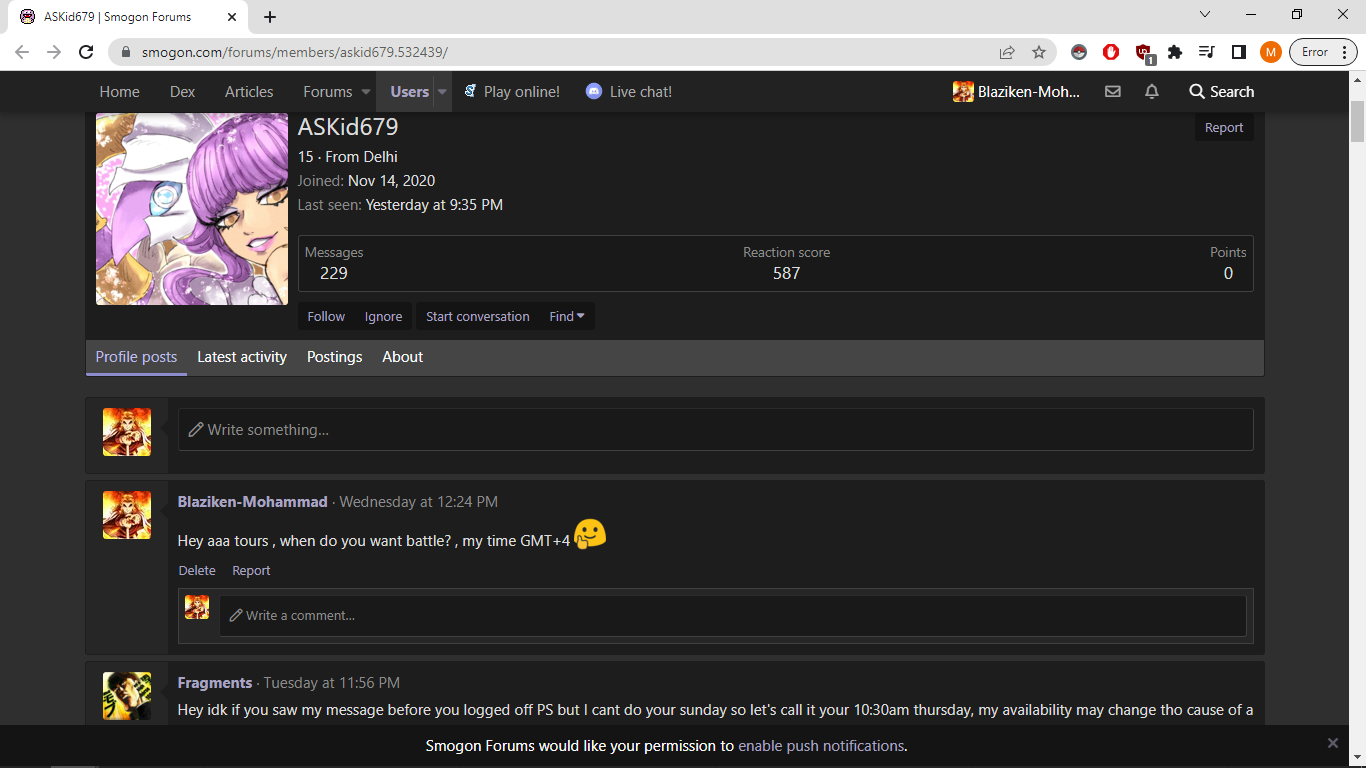Open the Dex nav item
Image resolution: width=1366 pixels, height=768 pixels.
click(183, 92)
